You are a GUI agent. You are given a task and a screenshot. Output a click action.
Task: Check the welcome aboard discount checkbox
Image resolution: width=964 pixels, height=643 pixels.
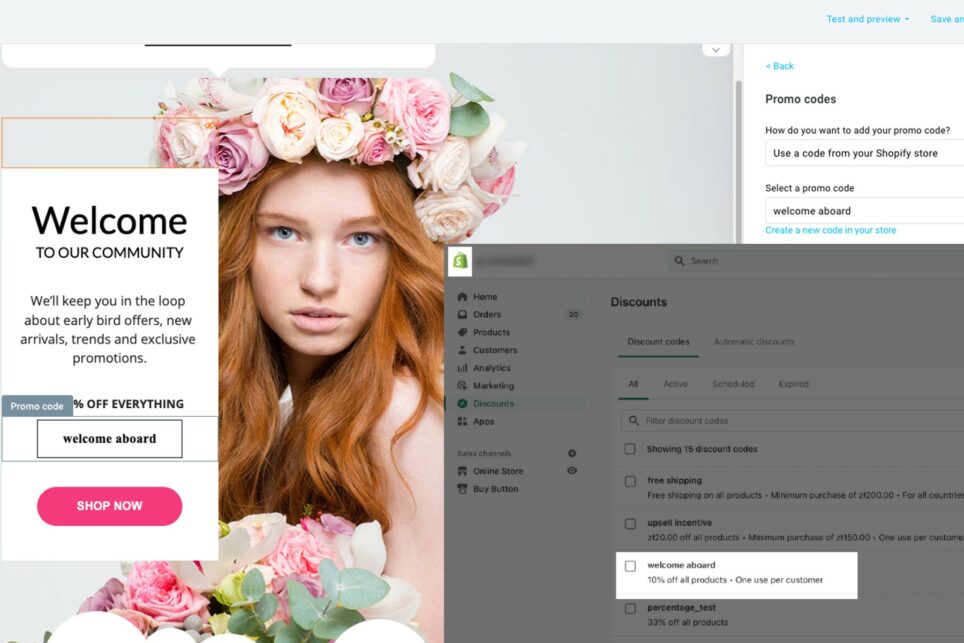point(630,565)
